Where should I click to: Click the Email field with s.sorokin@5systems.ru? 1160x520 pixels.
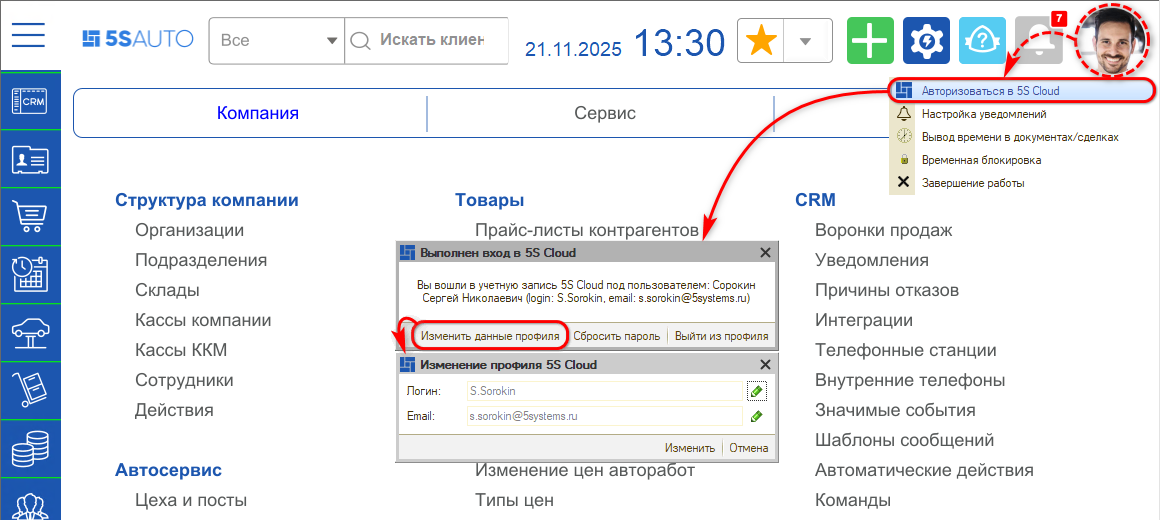click(604, 416)
